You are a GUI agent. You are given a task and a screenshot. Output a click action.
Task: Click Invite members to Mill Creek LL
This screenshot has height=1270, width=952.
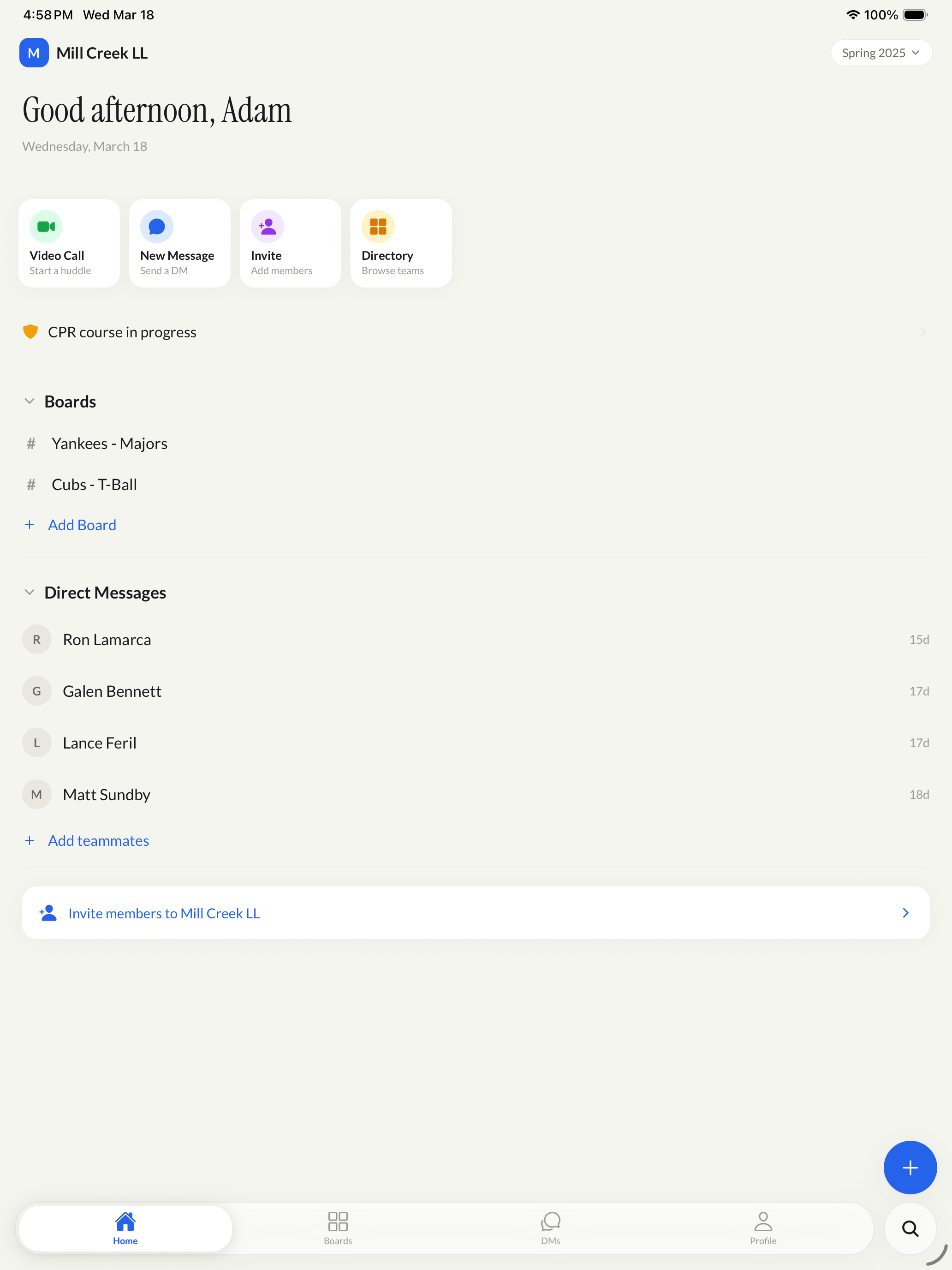coord(476,913)
